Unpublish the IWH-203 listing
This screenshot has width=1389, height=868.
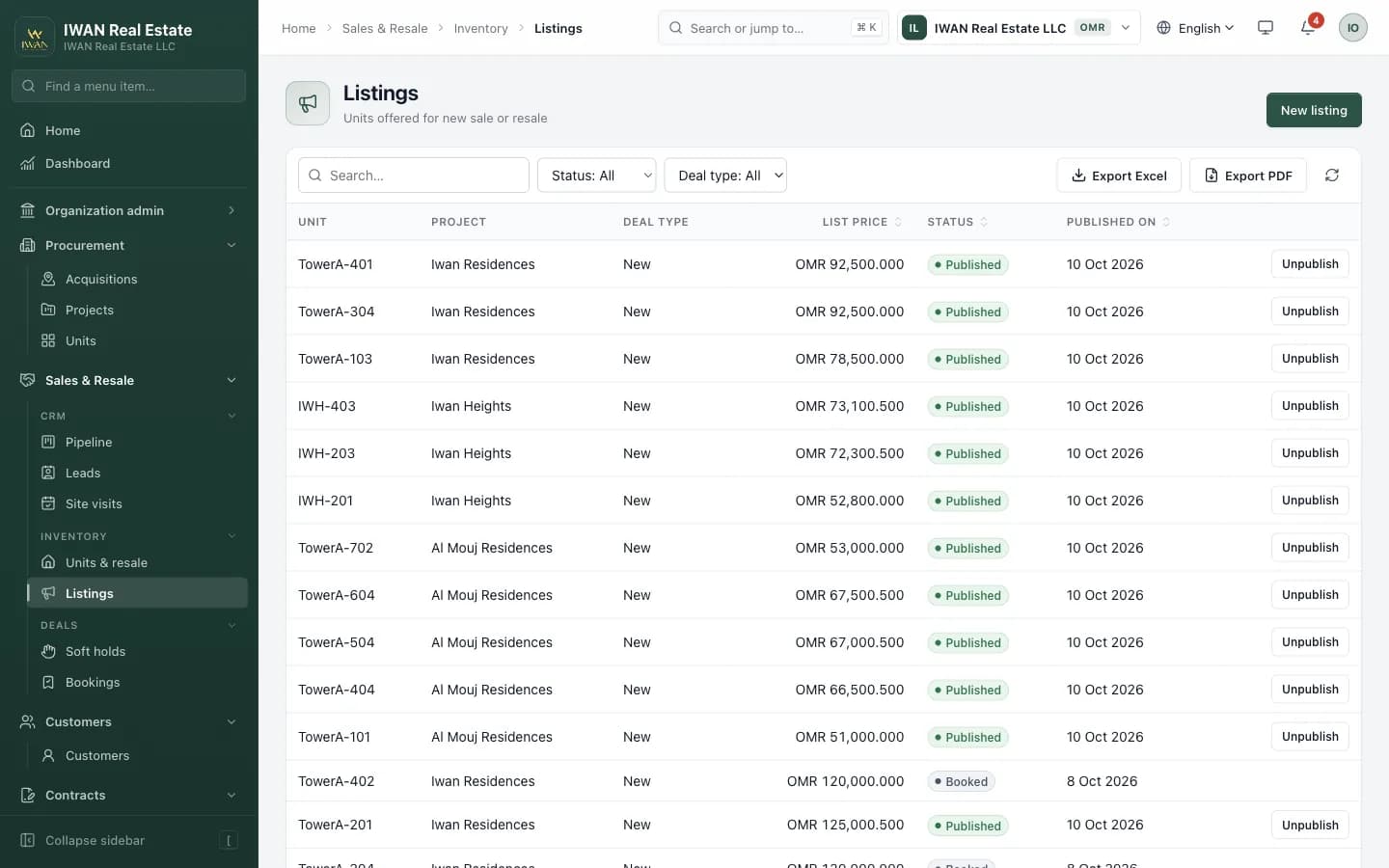coord(1310,453)
